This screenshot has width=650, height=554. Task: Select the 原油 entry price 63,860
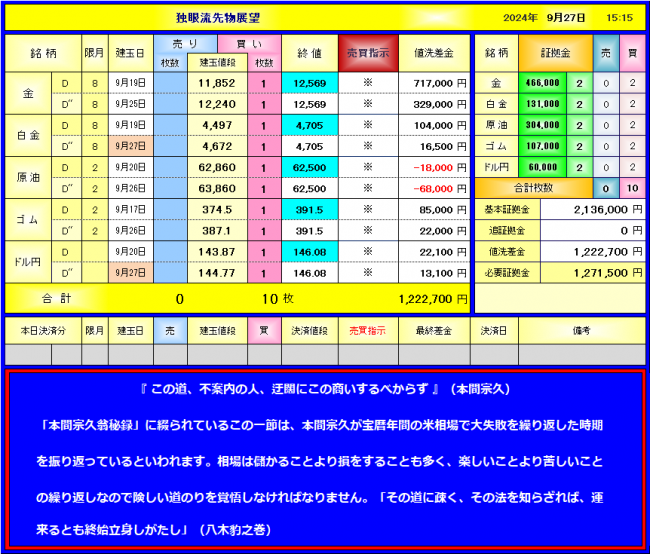point(218,189)
